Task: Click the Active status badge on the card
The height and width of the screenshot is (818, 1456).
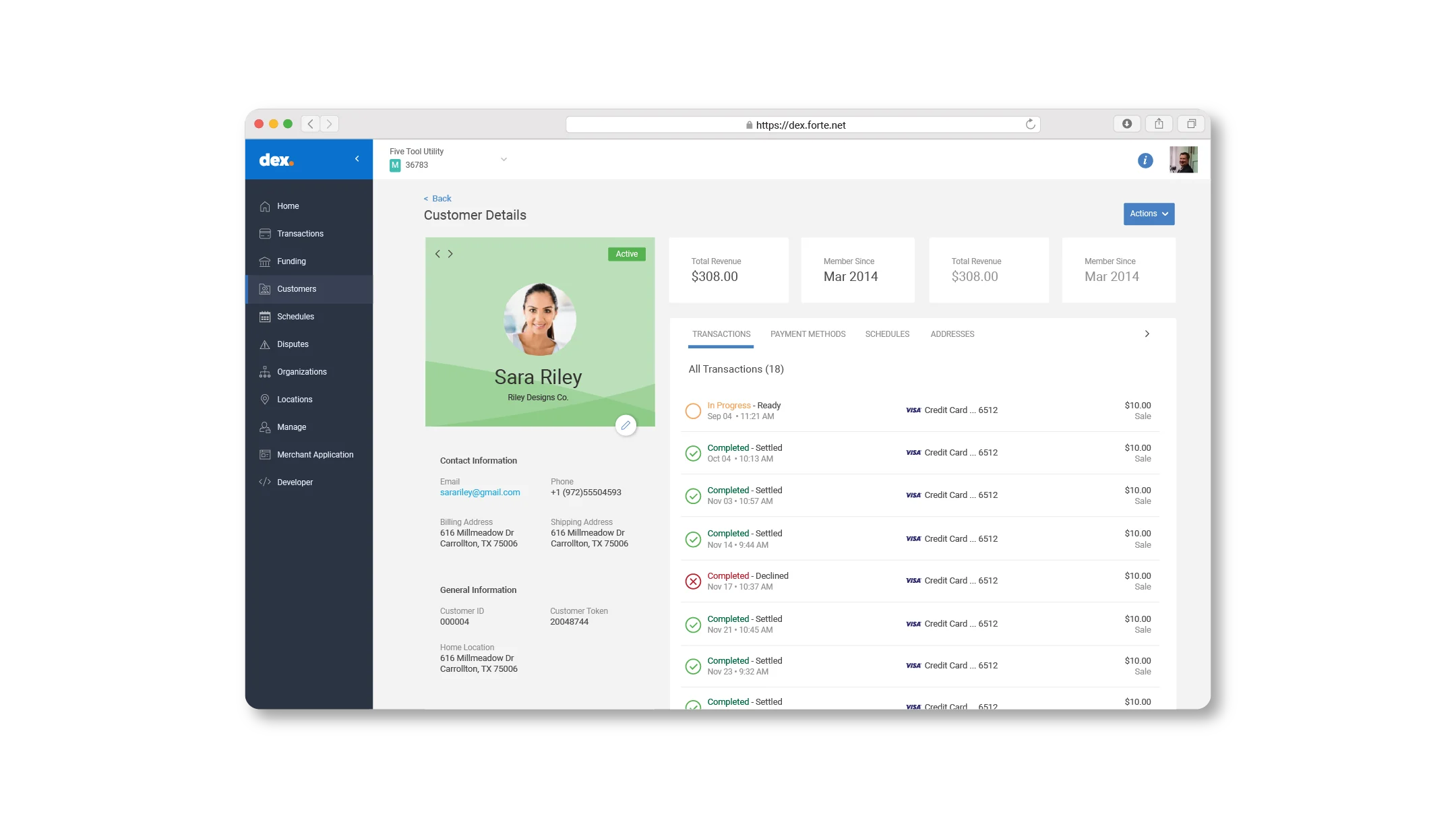Action: click(626, 254)
